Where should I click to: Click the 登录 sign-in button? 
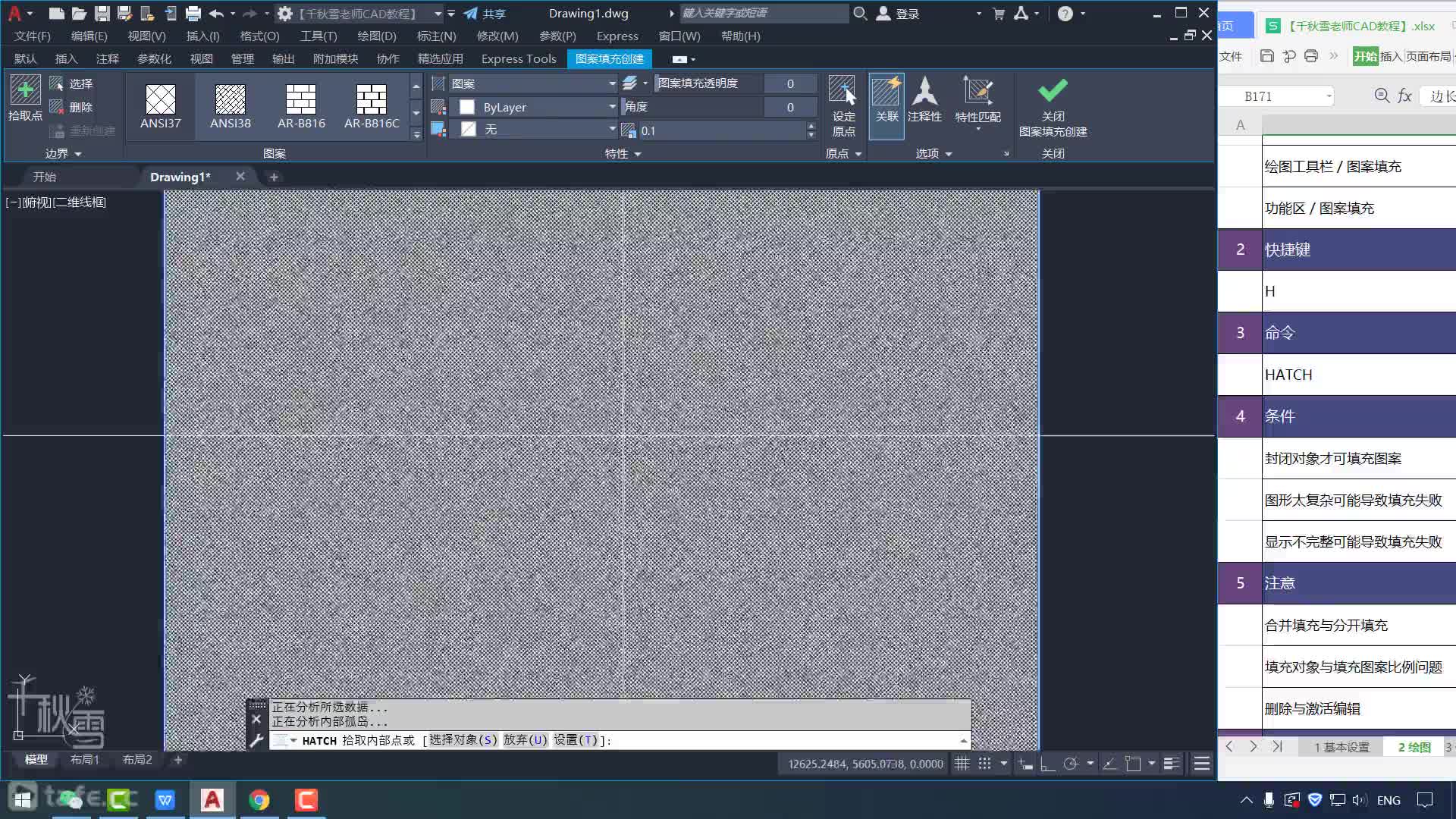[x=898, y=14]
